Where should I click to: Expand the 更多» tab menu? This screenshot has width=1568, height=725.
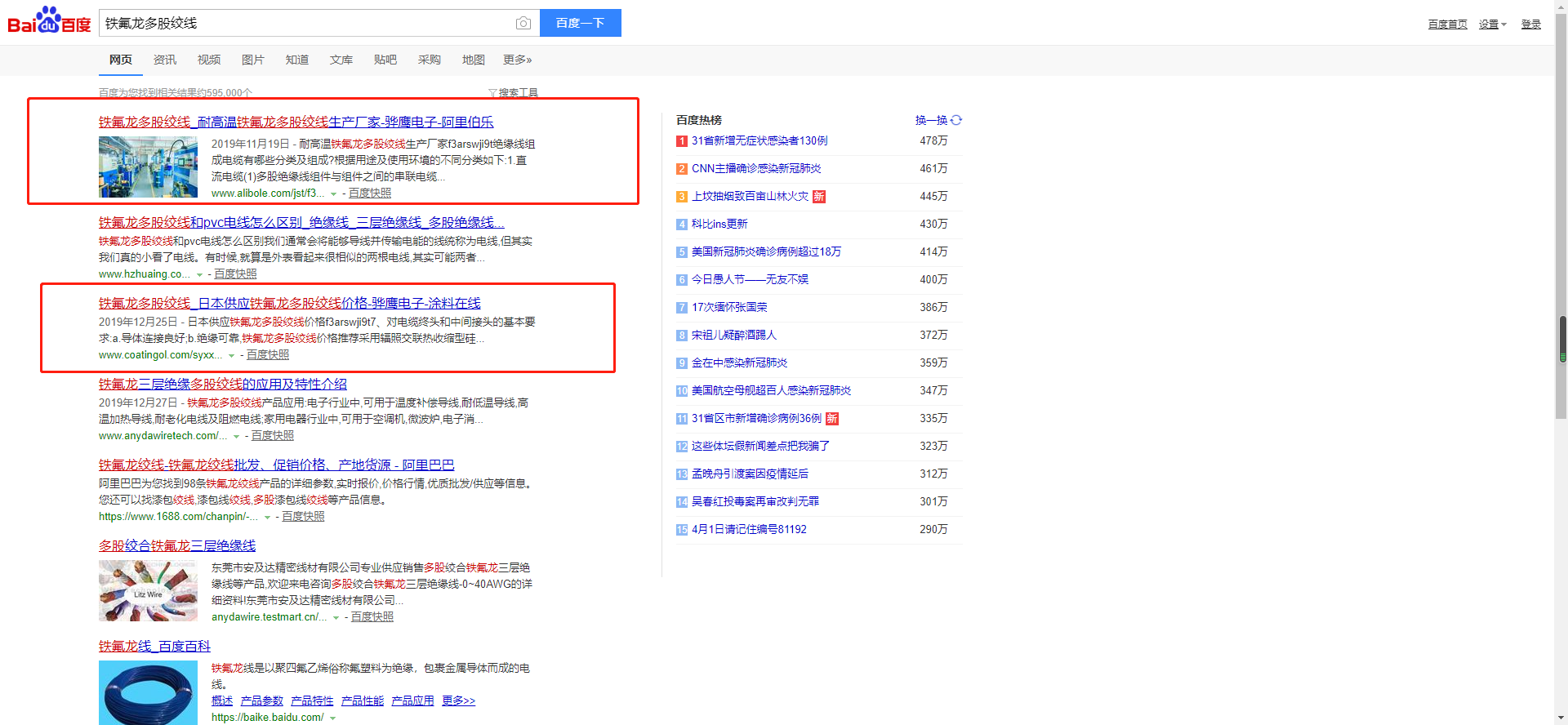[x=518, y=60]
